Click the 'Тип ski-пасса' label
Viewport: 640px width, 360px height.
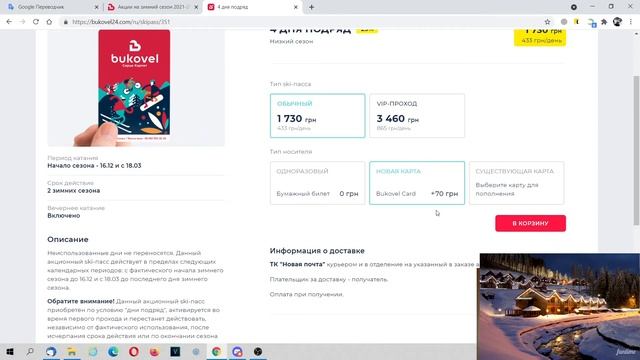290,84
